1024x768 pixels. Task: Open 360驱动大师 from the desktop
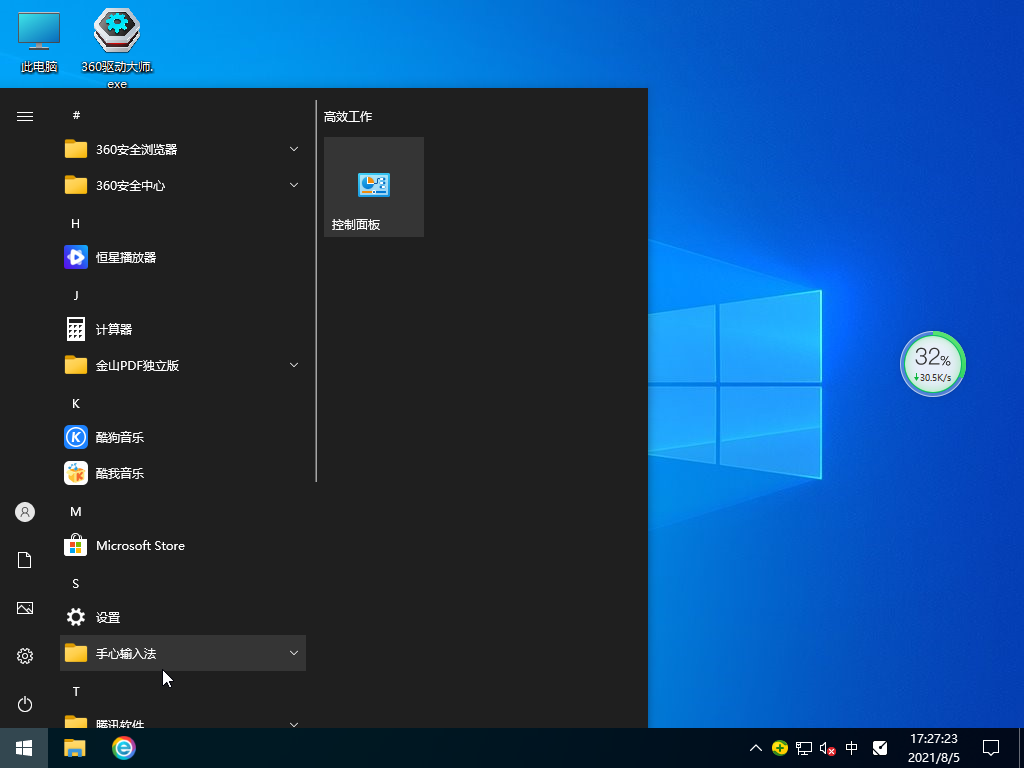pyautogui.click(x=116, y=30)
